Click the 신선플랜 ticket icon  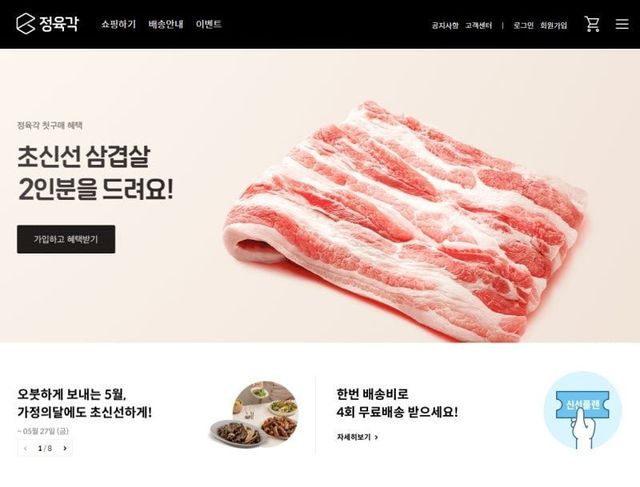[582, 410]
